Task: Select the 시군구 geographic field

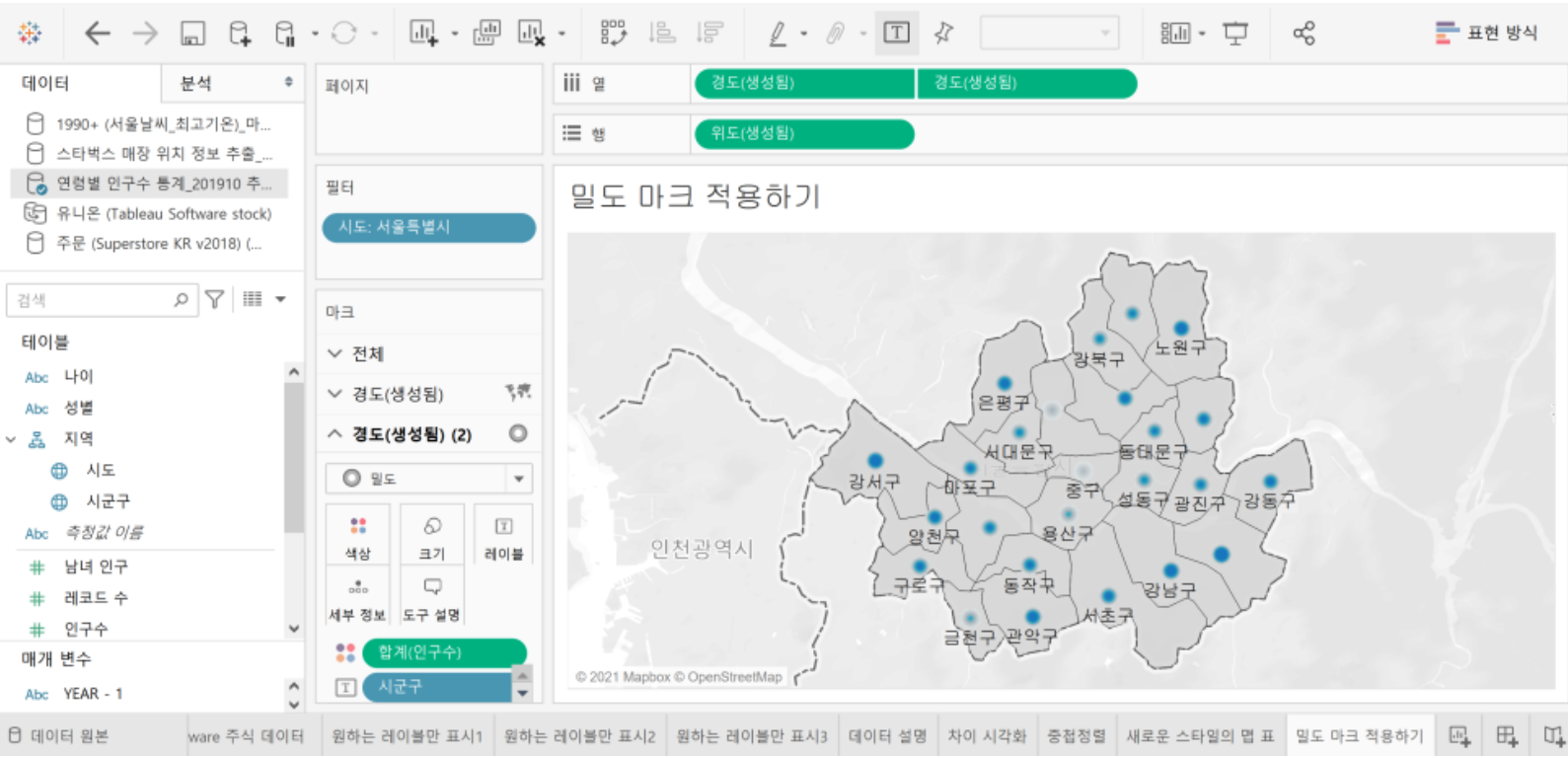Action: 108,501
